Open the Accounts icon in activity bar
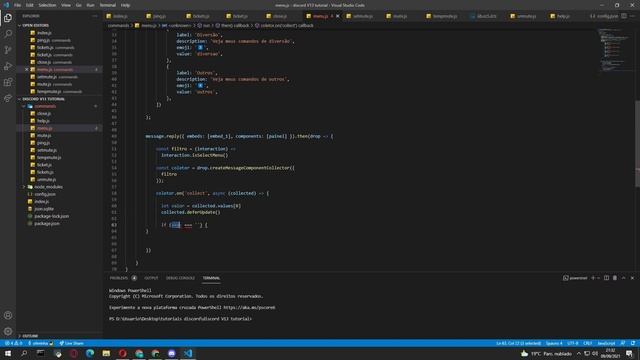Screen dimensions: 640x360 [x=8, y=315]
